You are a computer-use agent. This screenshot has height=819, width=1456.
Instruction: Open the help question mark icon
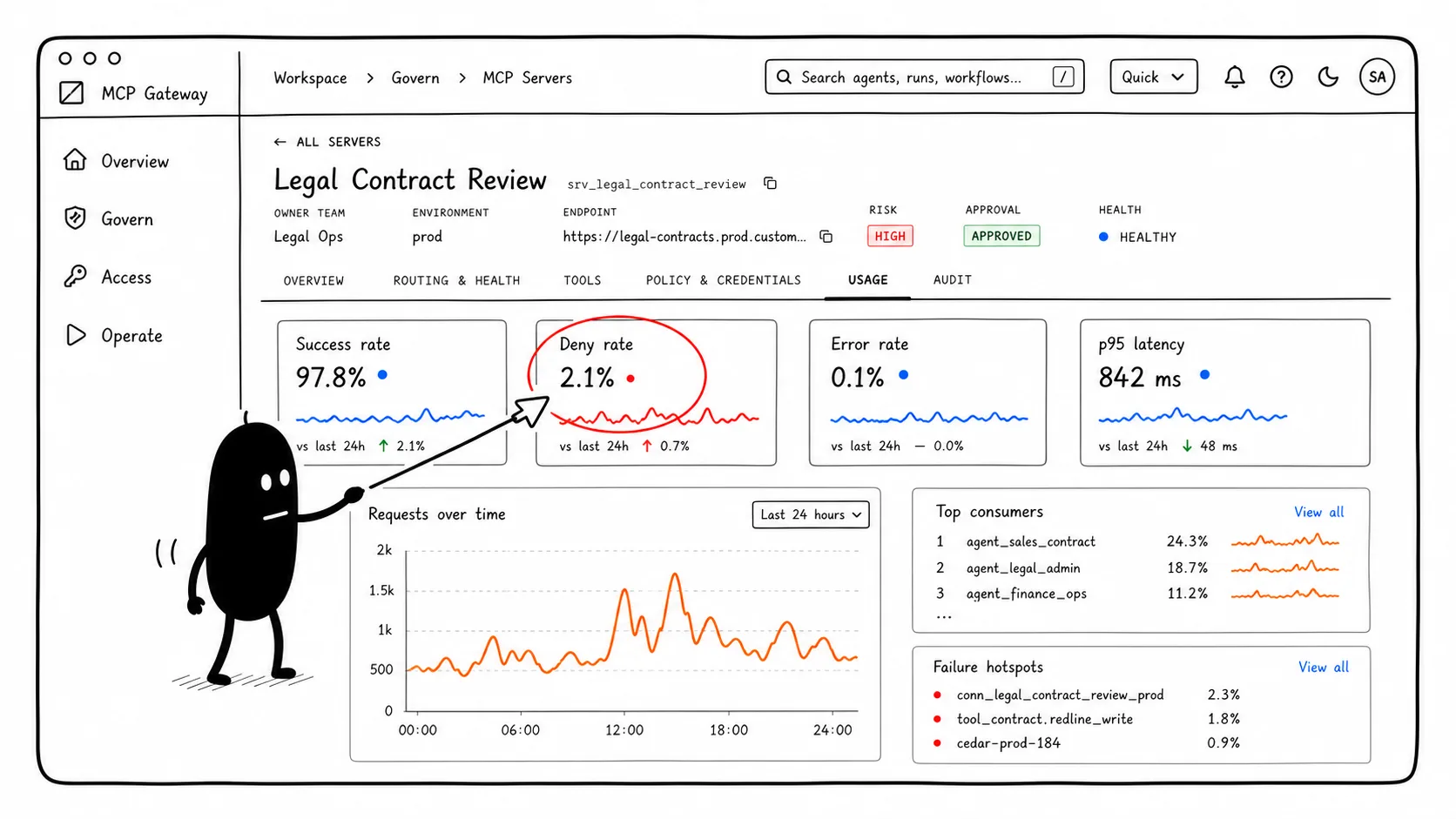click(1281, 77)
